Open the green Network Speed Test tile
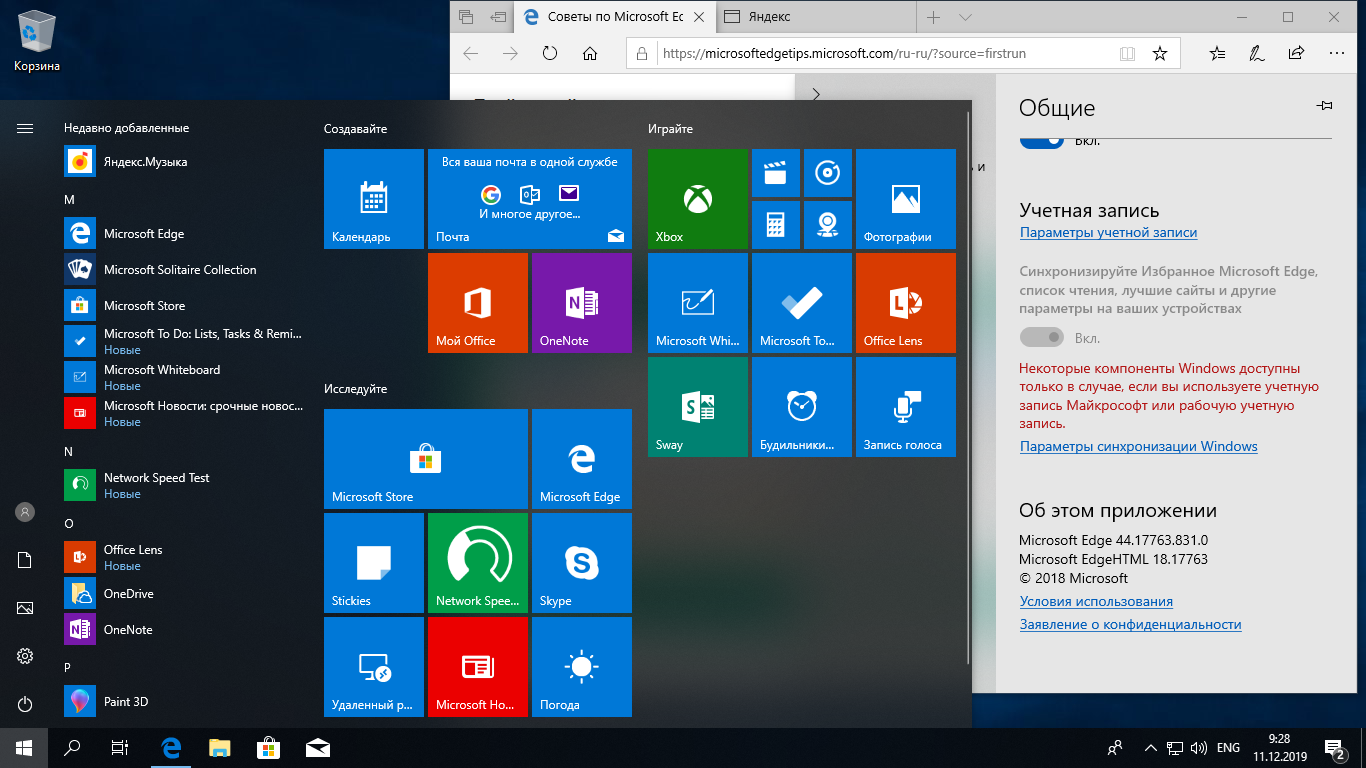The height and width of the screenshot is (768, 1366). (478, 563)
